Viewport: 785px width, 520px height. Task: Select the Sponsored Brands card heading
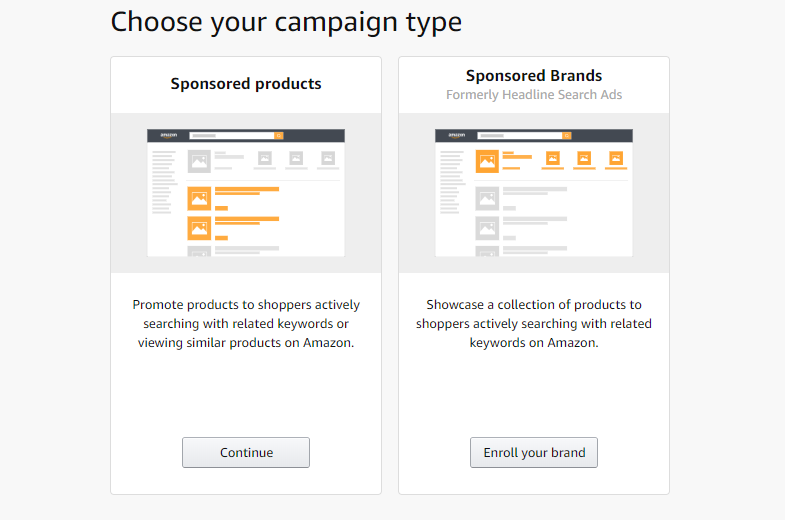coord(534,76)
